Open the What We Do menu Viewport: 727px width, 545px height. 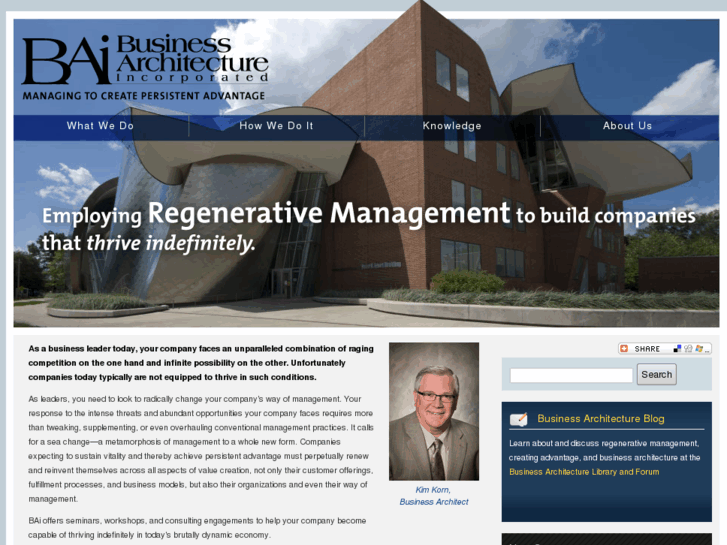coord(100,126)
